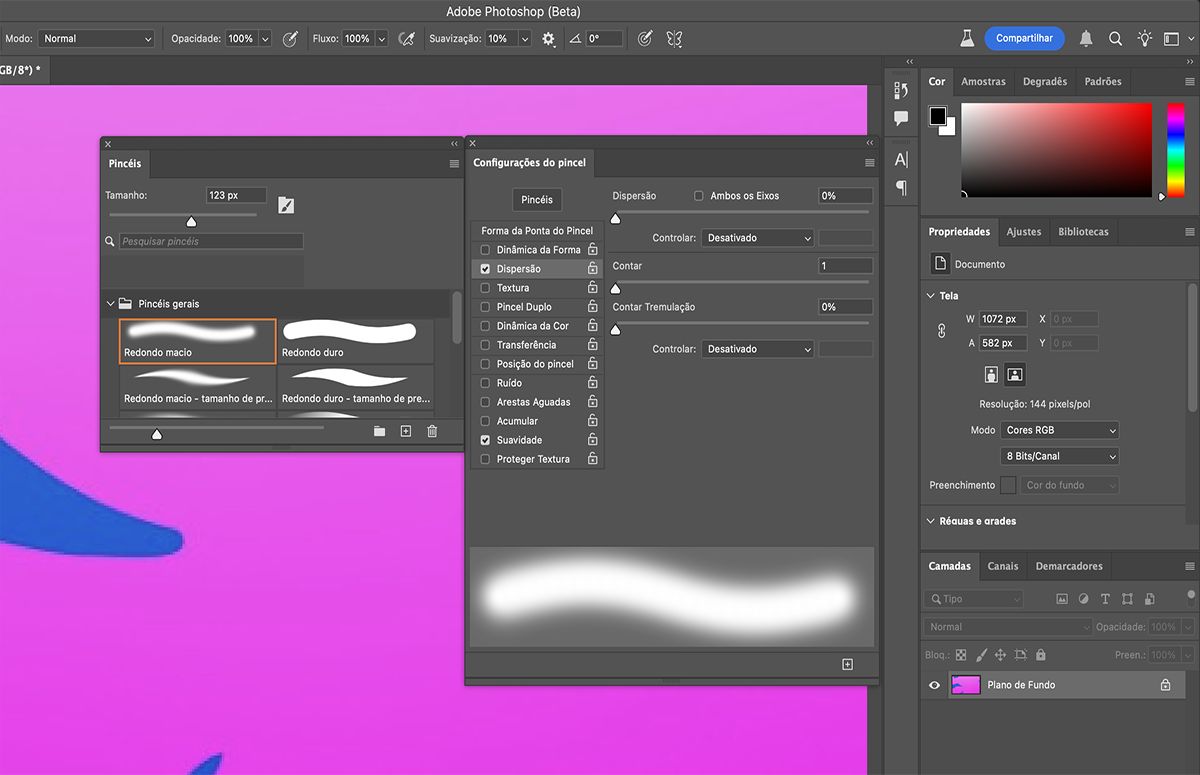Switch to the Canais tab
This screenshot has height=775, width=1200.
coord(1002,566)
